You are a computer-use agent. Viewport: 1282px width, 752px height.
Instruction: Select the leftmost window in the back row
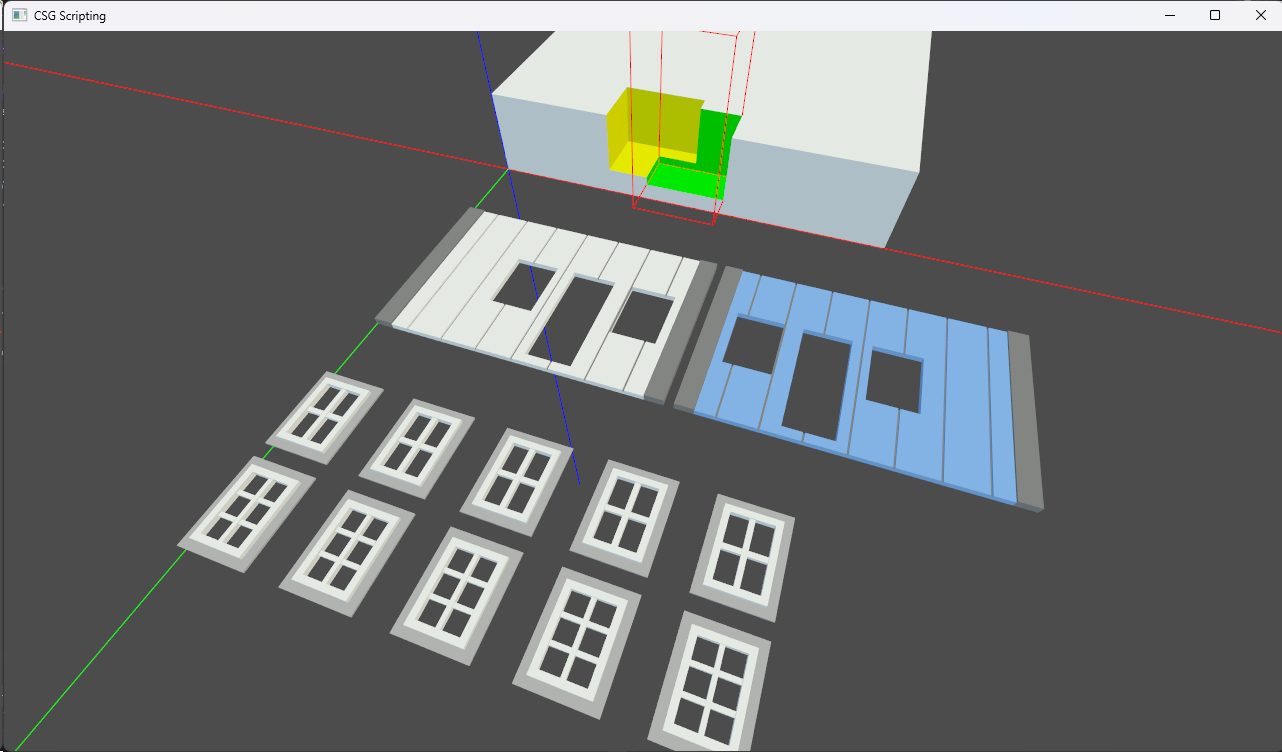coord(324,417)
